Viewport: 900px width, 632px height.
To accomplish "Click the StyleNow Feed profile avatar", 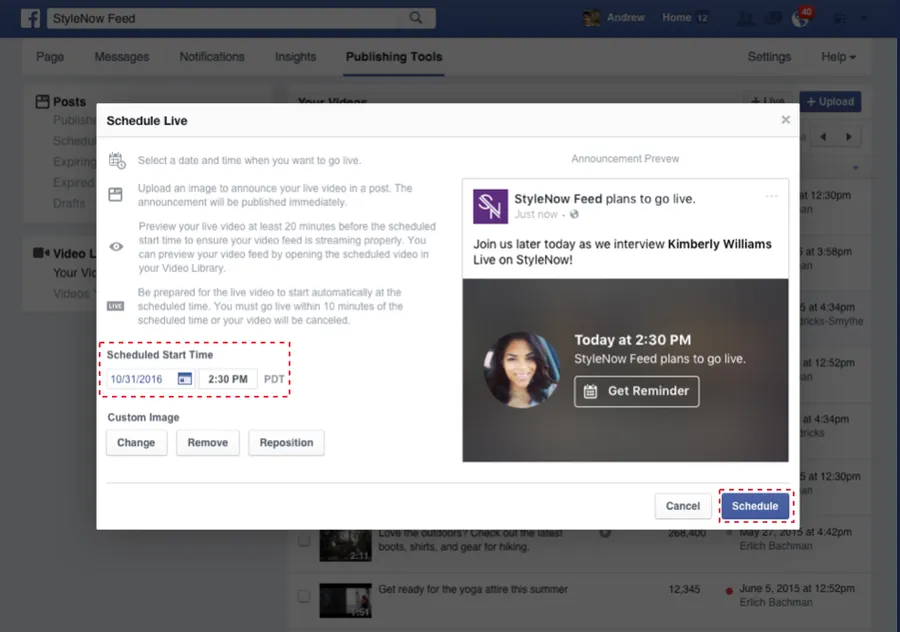I will click(x=491, y=207).
